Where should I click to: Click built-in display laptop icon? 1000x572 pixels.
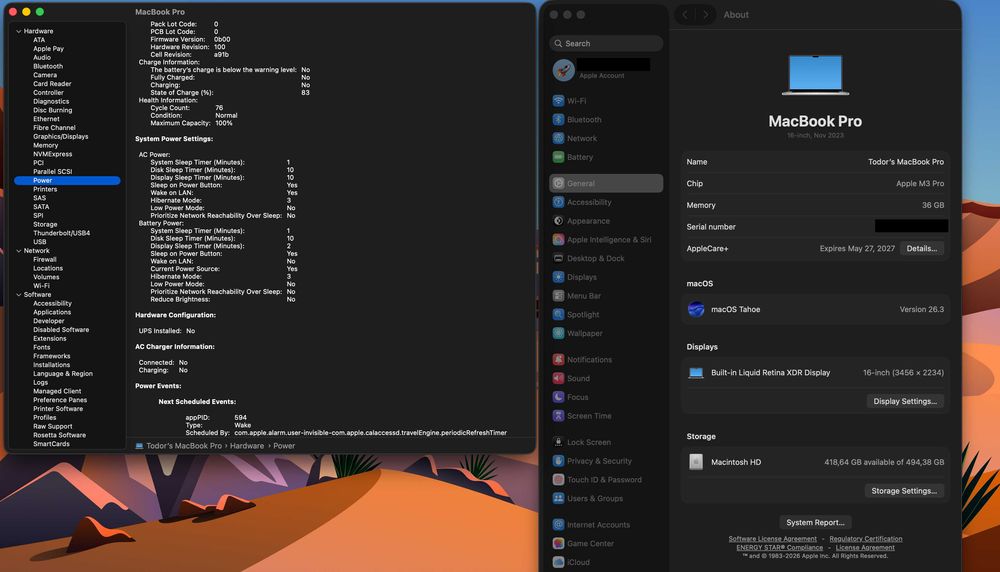click(696, 372)
